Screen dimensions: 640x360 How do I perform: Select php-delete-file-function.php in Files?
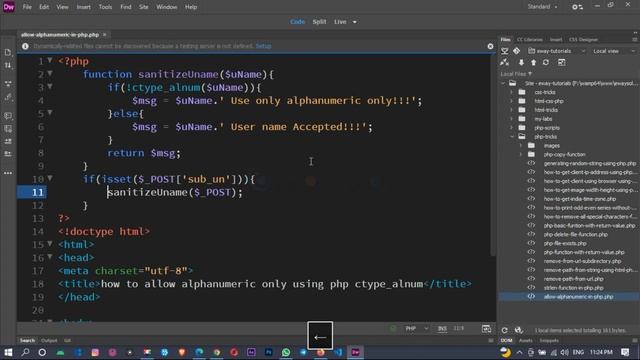coord(576,235)
